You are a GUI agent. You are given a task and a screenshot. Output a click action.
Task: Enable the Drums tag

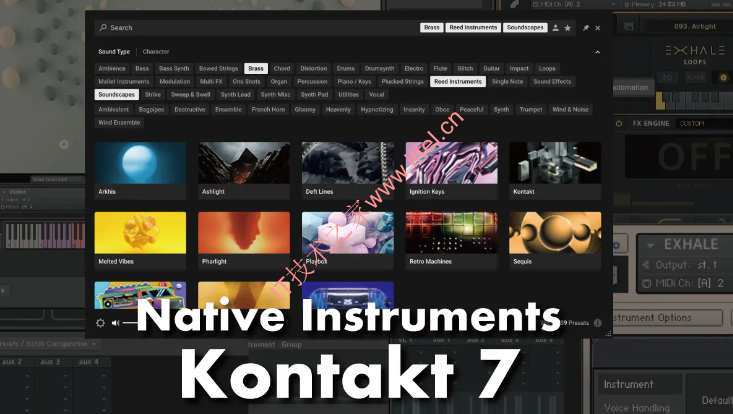coord(345,68)
